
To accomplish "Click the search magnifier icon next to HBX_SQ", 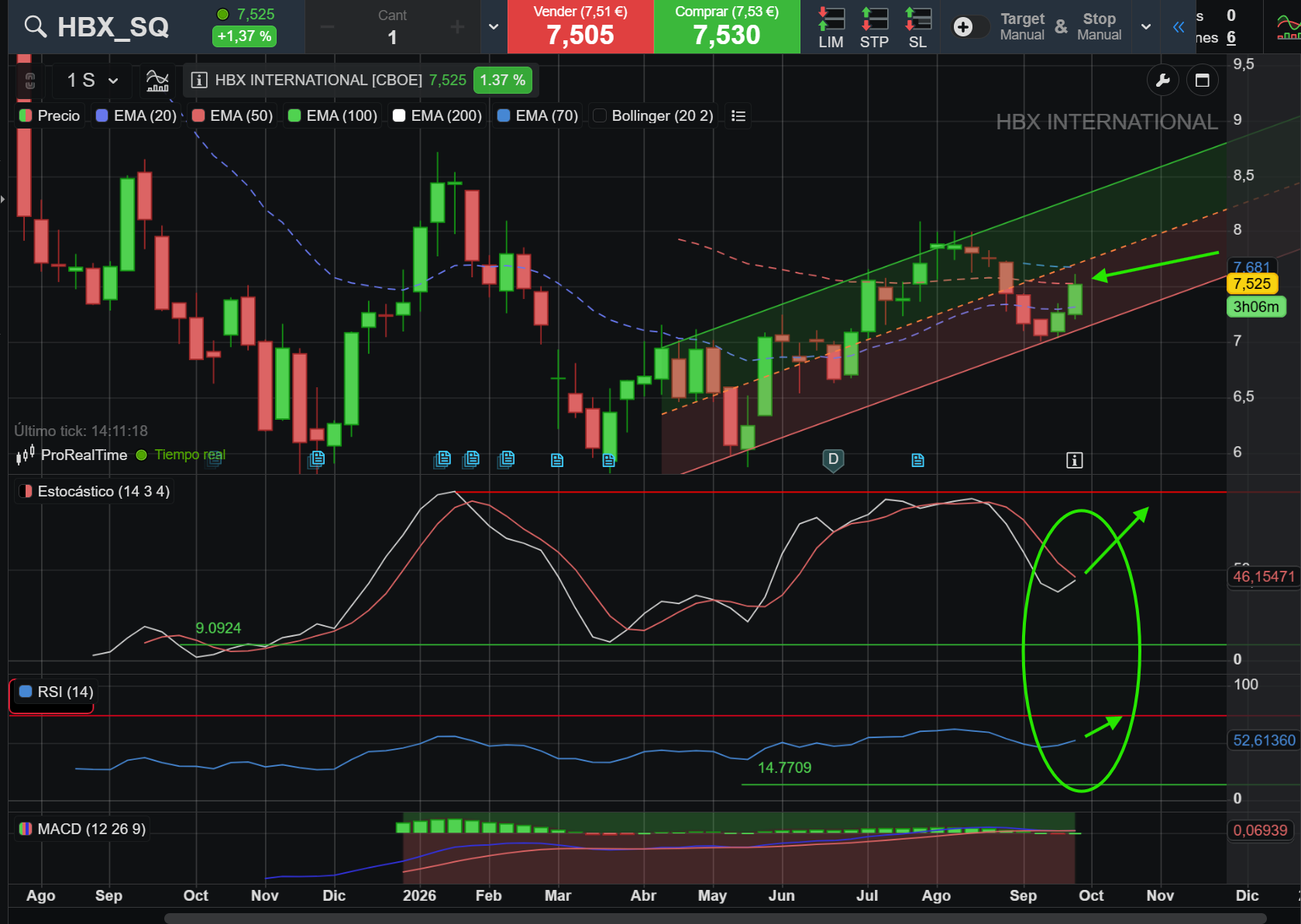I will click(35, 26).
